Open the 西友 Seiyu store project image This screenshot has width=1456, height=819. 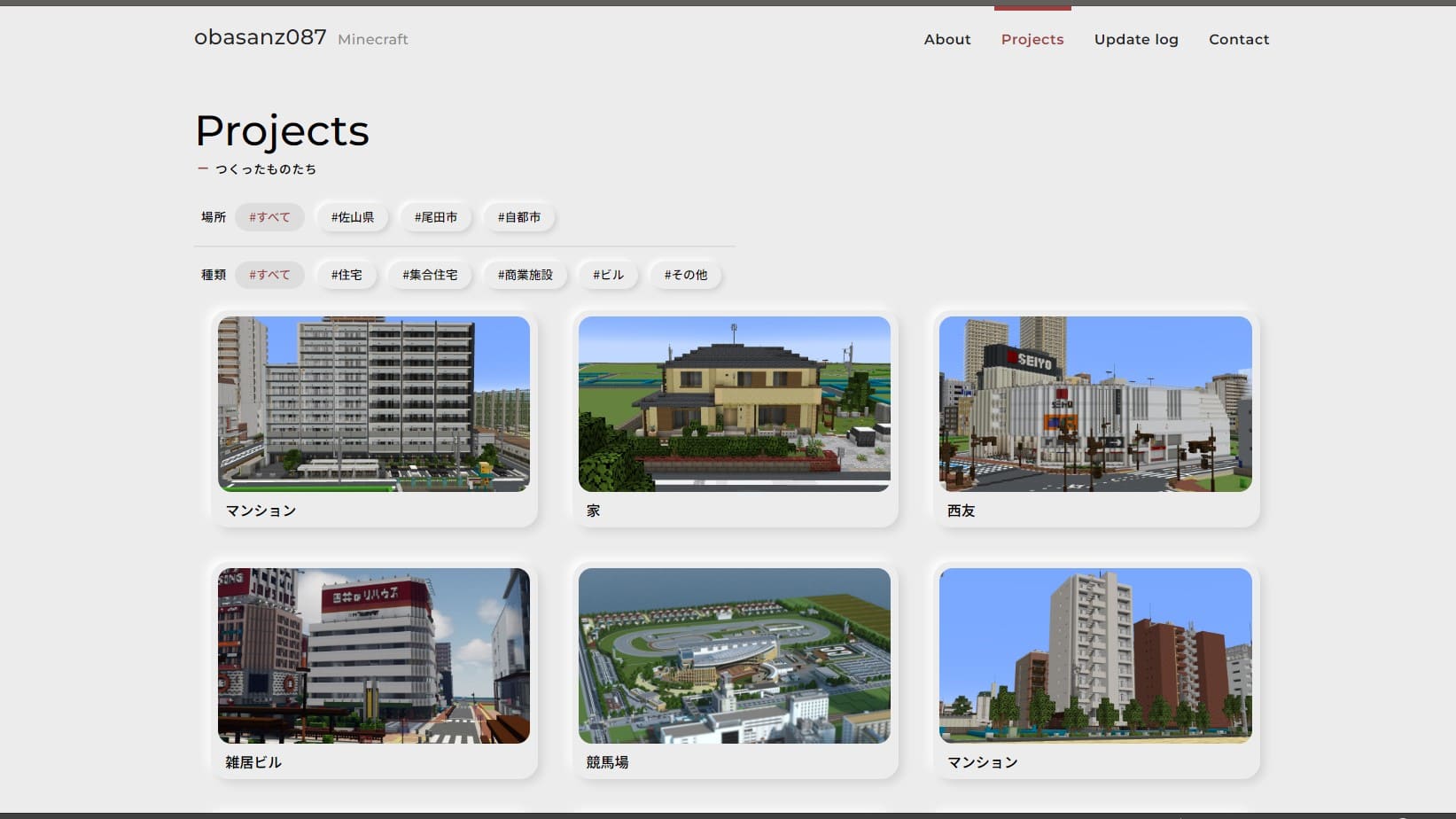click(1094, 404)
